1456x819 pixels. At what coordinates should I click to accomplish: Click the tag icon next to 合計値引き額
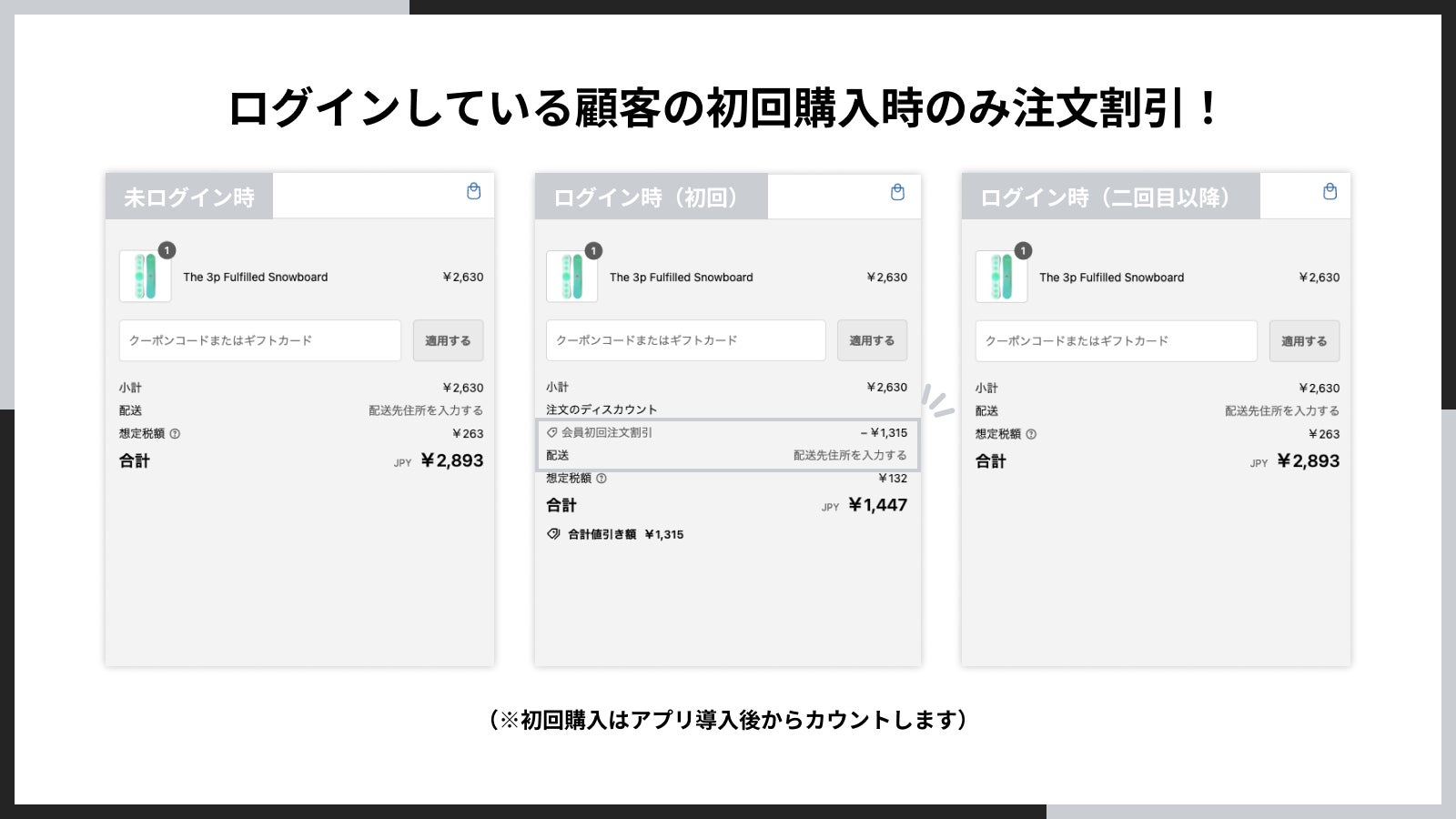(x=553, y=534)
